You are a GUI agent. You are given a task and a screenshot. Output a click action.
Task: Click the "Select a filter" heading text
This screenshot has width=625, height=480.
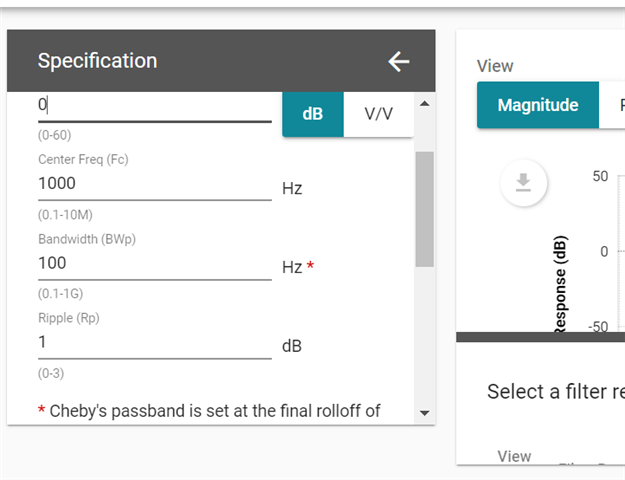pyautogui.click(x=555, y=391)
